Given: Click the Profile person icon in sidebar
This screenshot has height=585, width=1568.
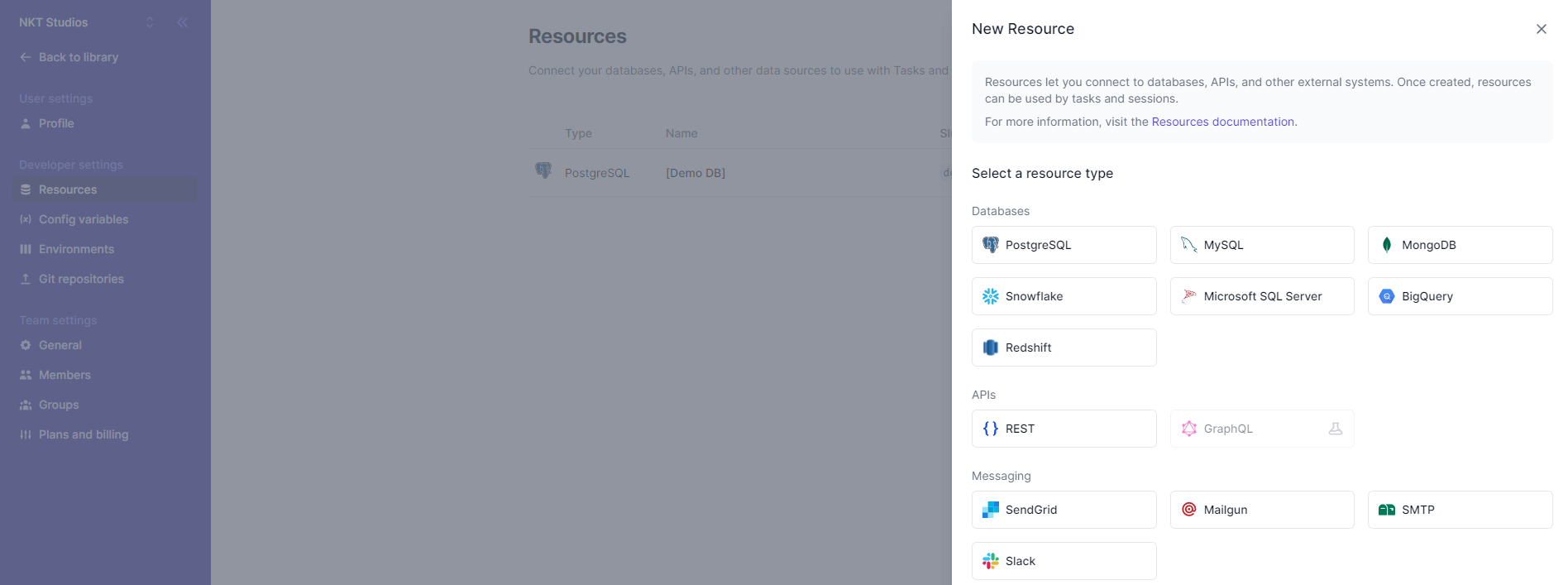Looking at the screenshot, I should [26, 123].
